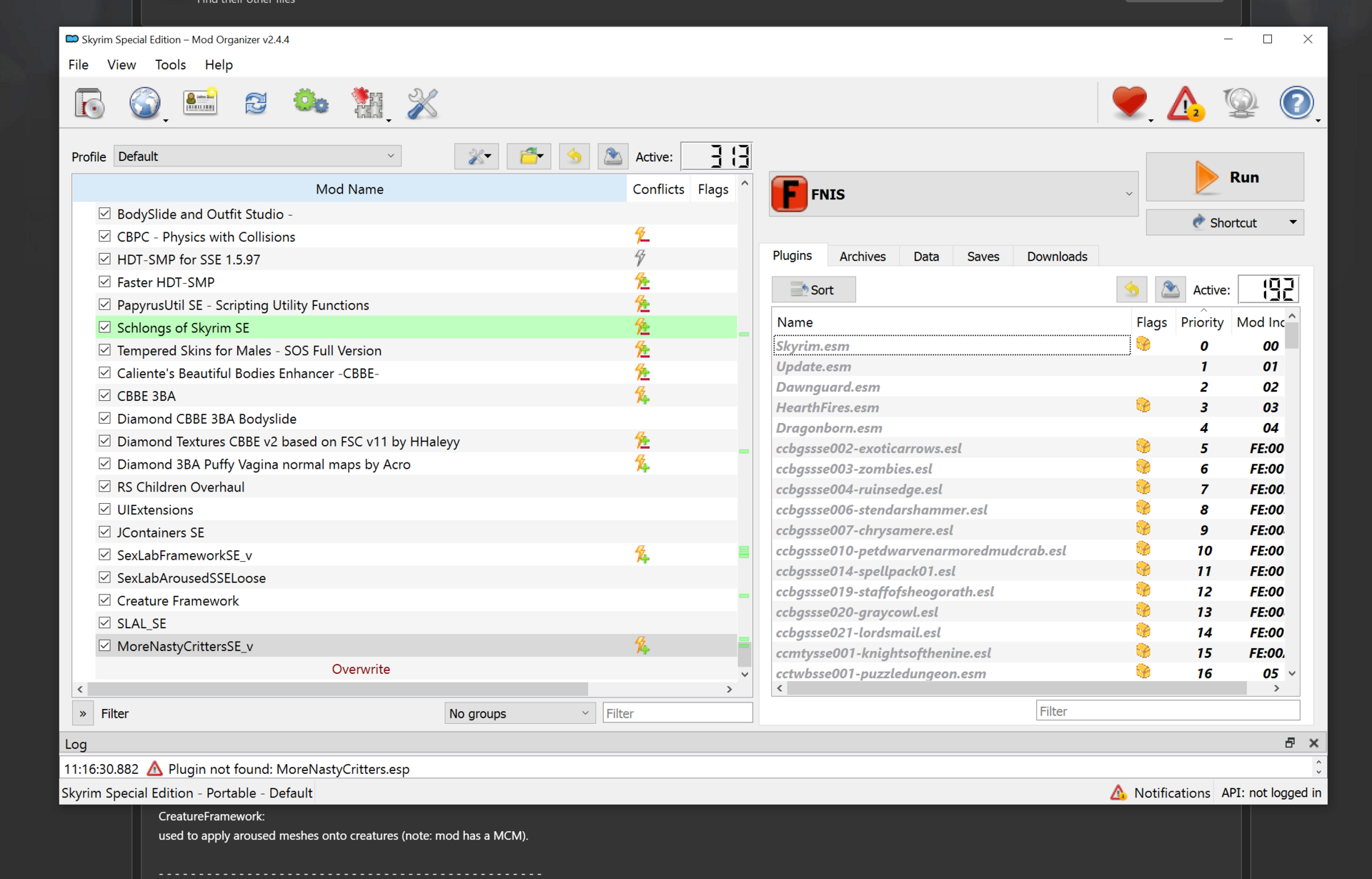The height and width of the screenshot is (879, 1372).
Task: Click plugin list restore backup icon
Action: [x=1131, y=289]
